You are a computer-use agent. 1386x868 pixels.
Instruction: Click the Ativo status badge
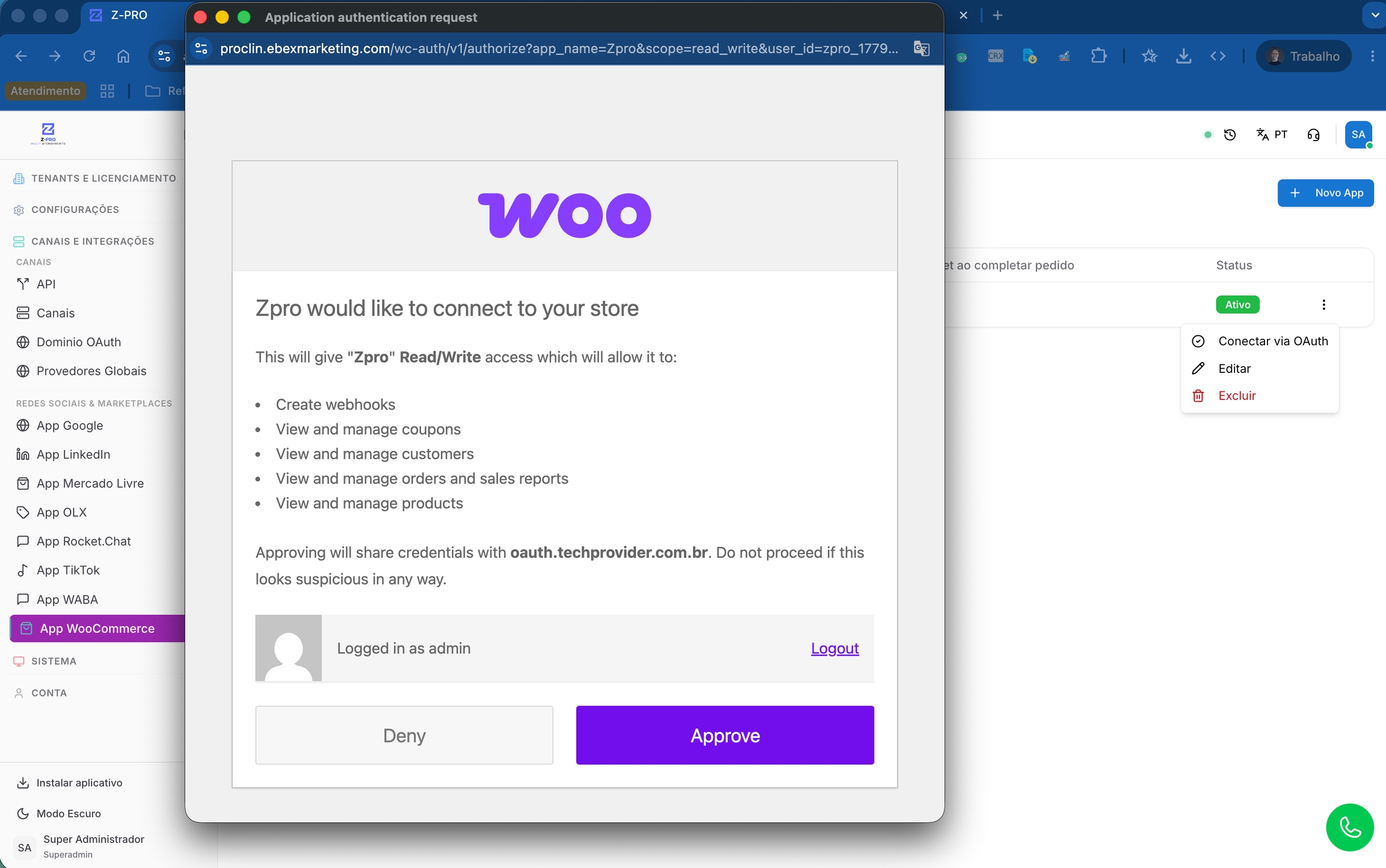[1237, 304]
